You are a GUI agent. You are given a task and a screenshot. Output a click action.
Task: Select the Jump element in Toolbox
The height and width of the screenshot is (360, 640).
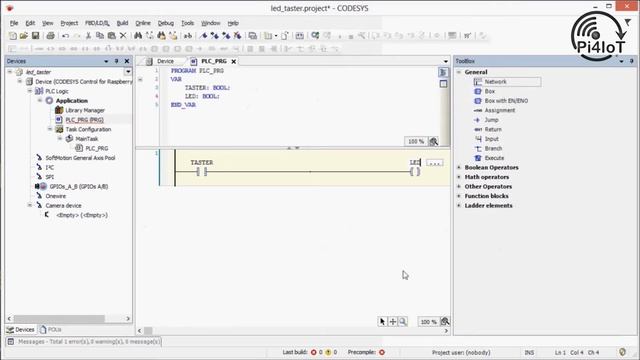tap(486, 120)
